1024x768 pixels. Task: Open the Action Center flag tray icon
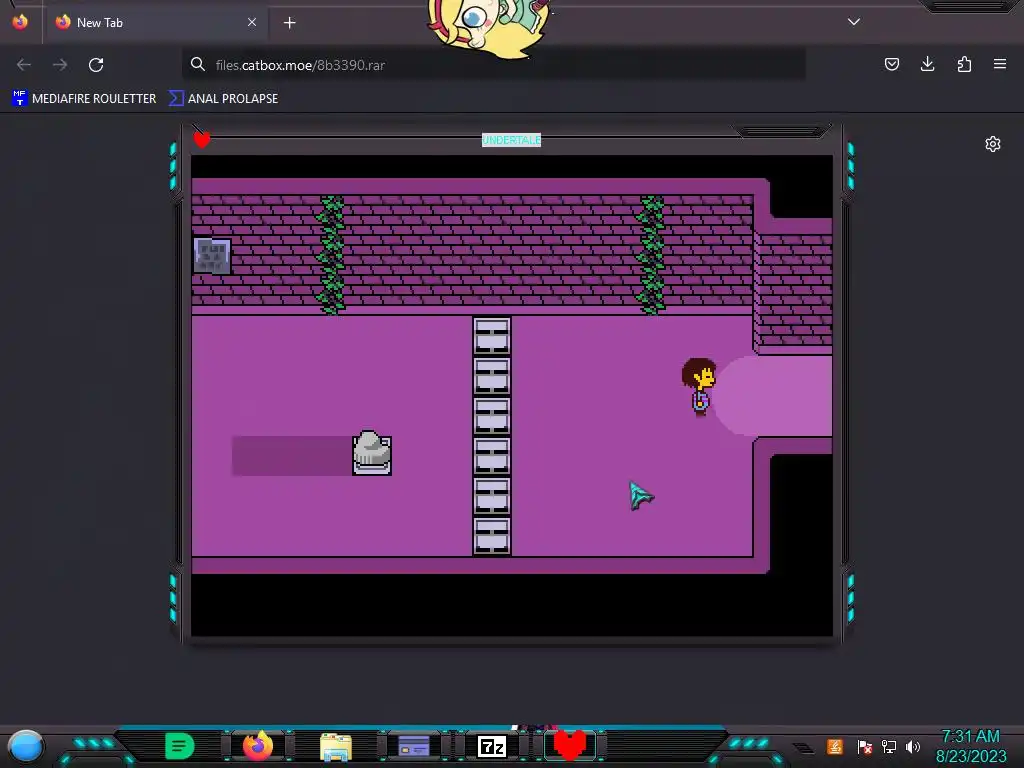point(864,746)
